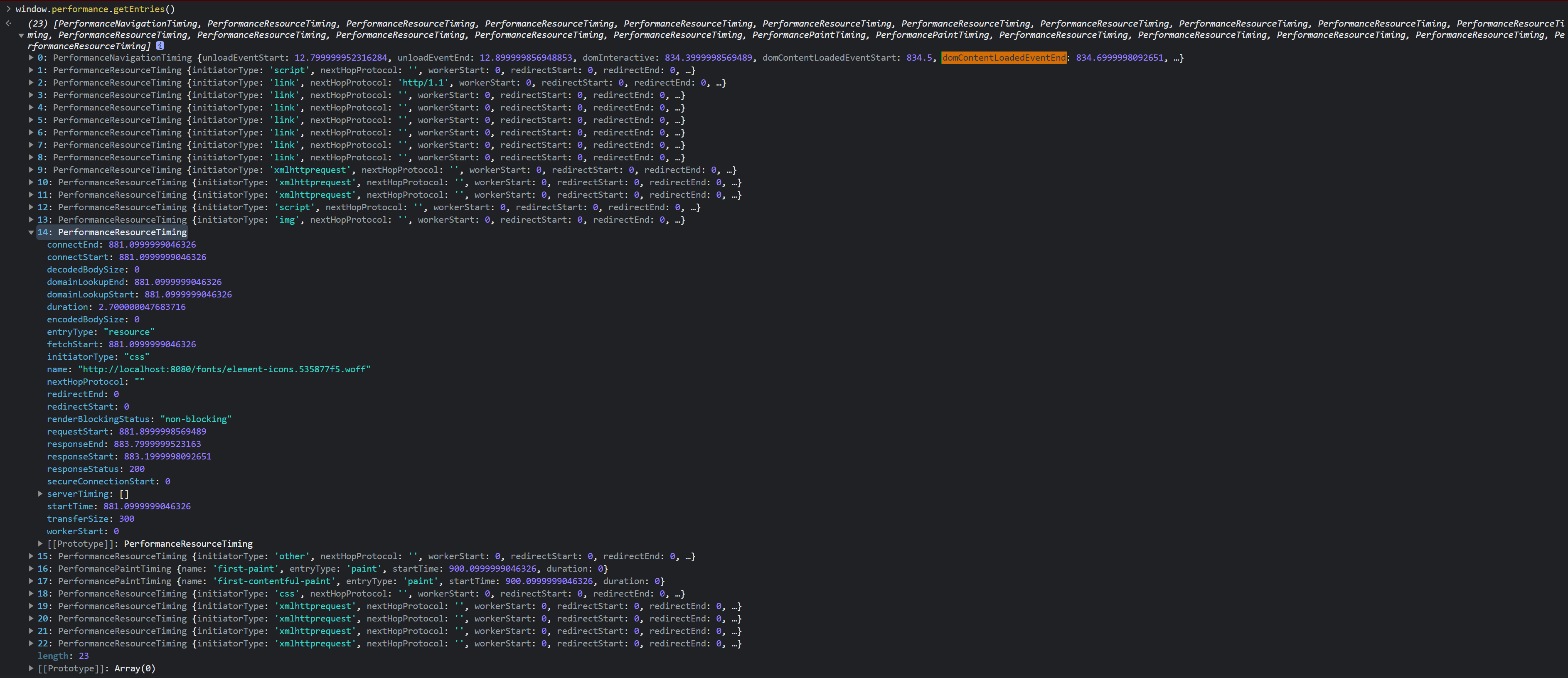Viewport: 1568px width, 678px height.
Task: Expand the serverTiming array in entry 14
Action: [x=41, y=494]
